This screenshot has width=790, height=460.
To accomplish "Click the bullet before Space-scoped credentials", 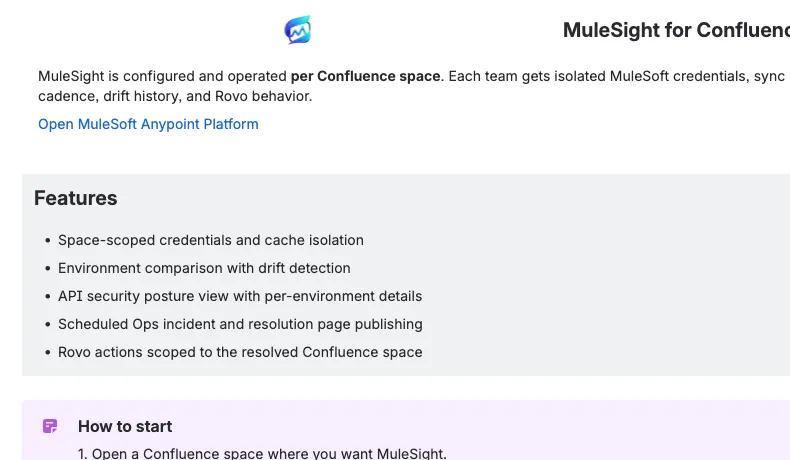I will (x=47, y=241).
